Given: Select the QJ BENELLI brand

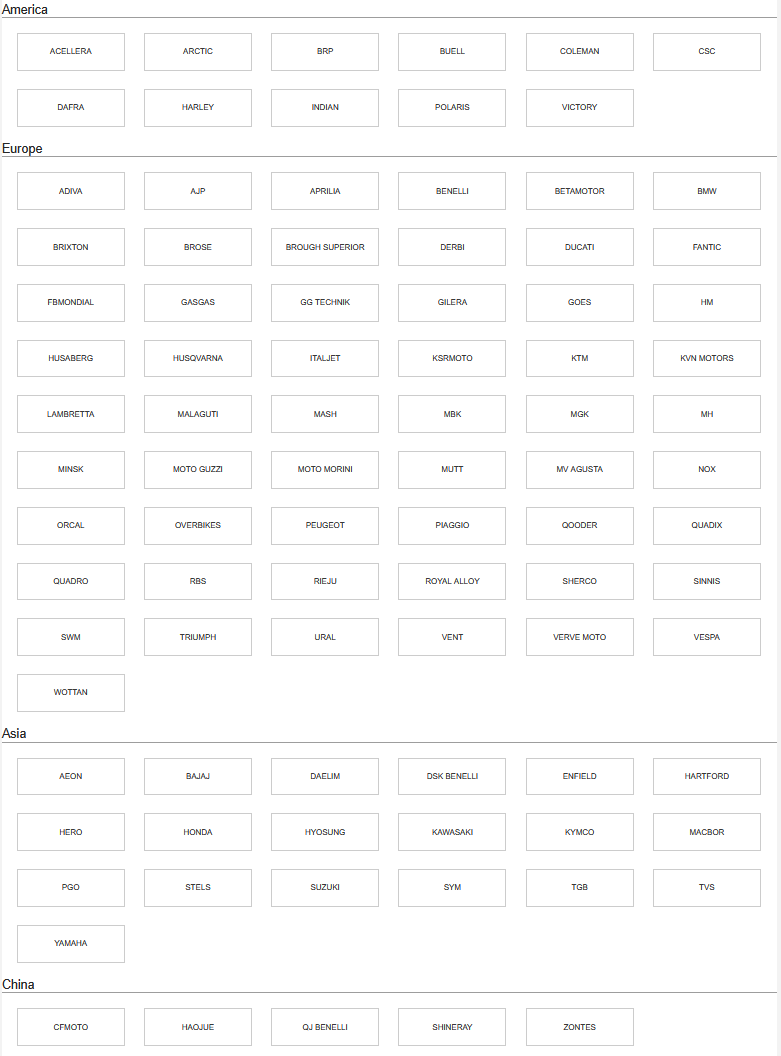Looking at the screenshot, I should coord(325,1027).
